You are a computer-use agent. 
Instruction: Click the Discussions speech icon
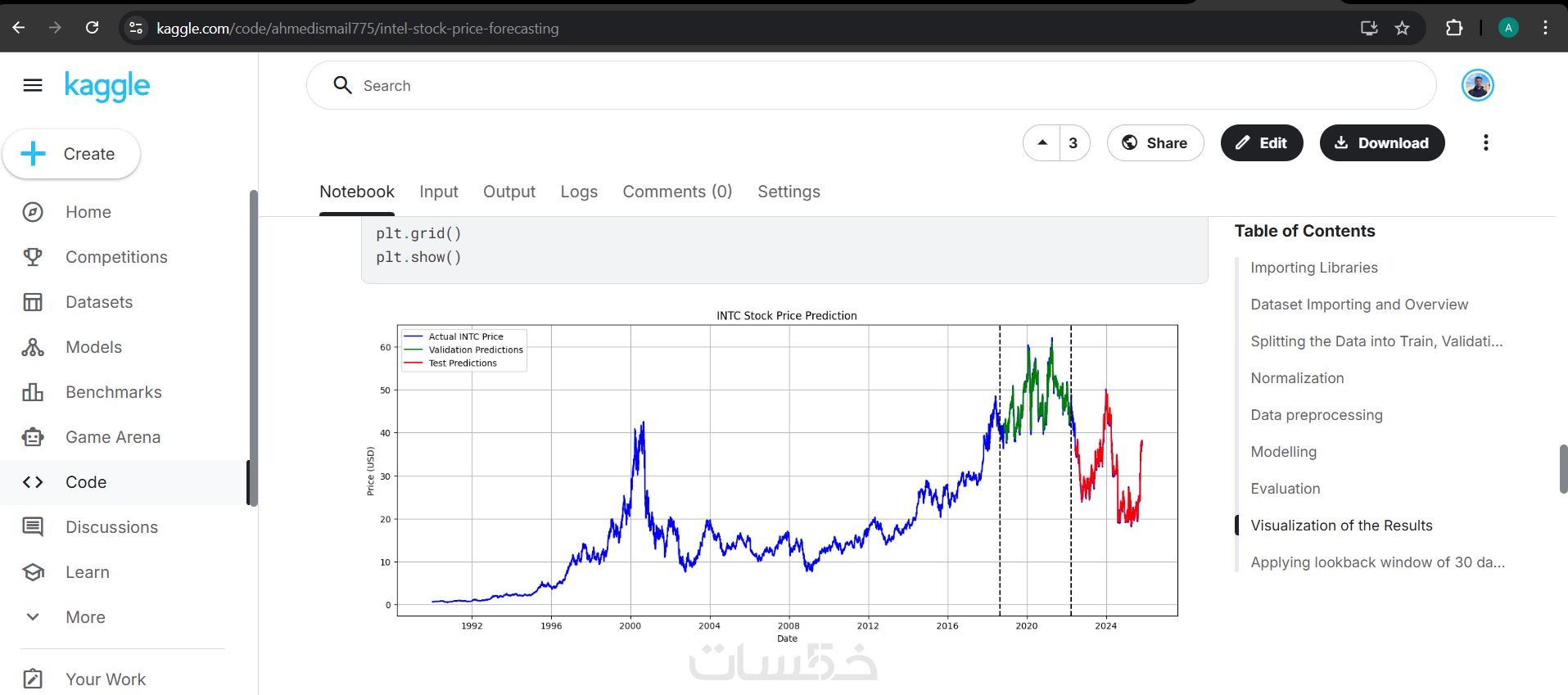coord(33,527)
